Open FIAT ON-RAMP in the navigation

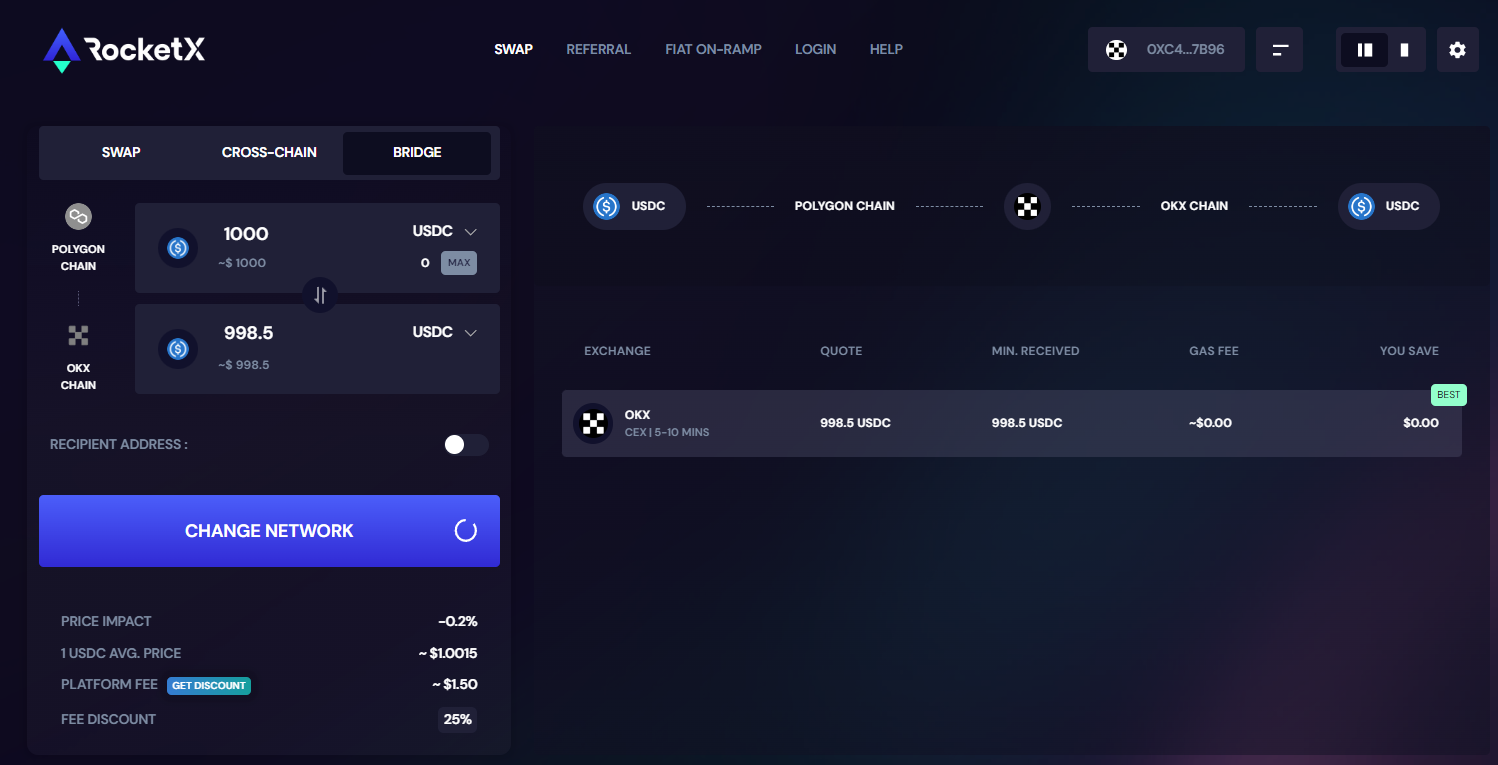tap(713, 49)
